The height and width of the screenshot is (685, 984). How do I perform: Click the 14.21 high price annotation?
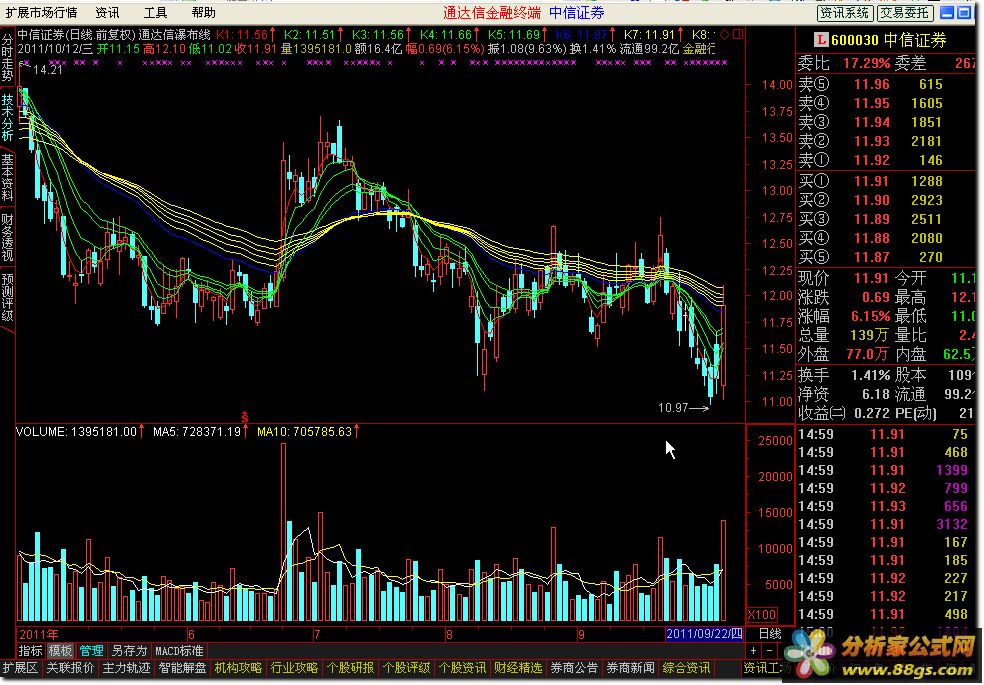click(48, 70)
